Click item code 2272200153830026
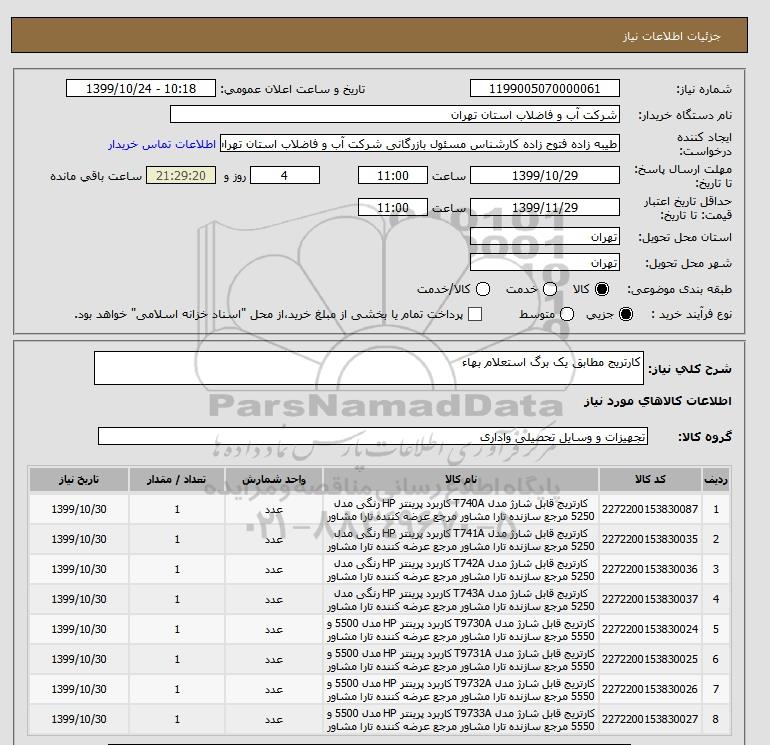 point(650,689)
